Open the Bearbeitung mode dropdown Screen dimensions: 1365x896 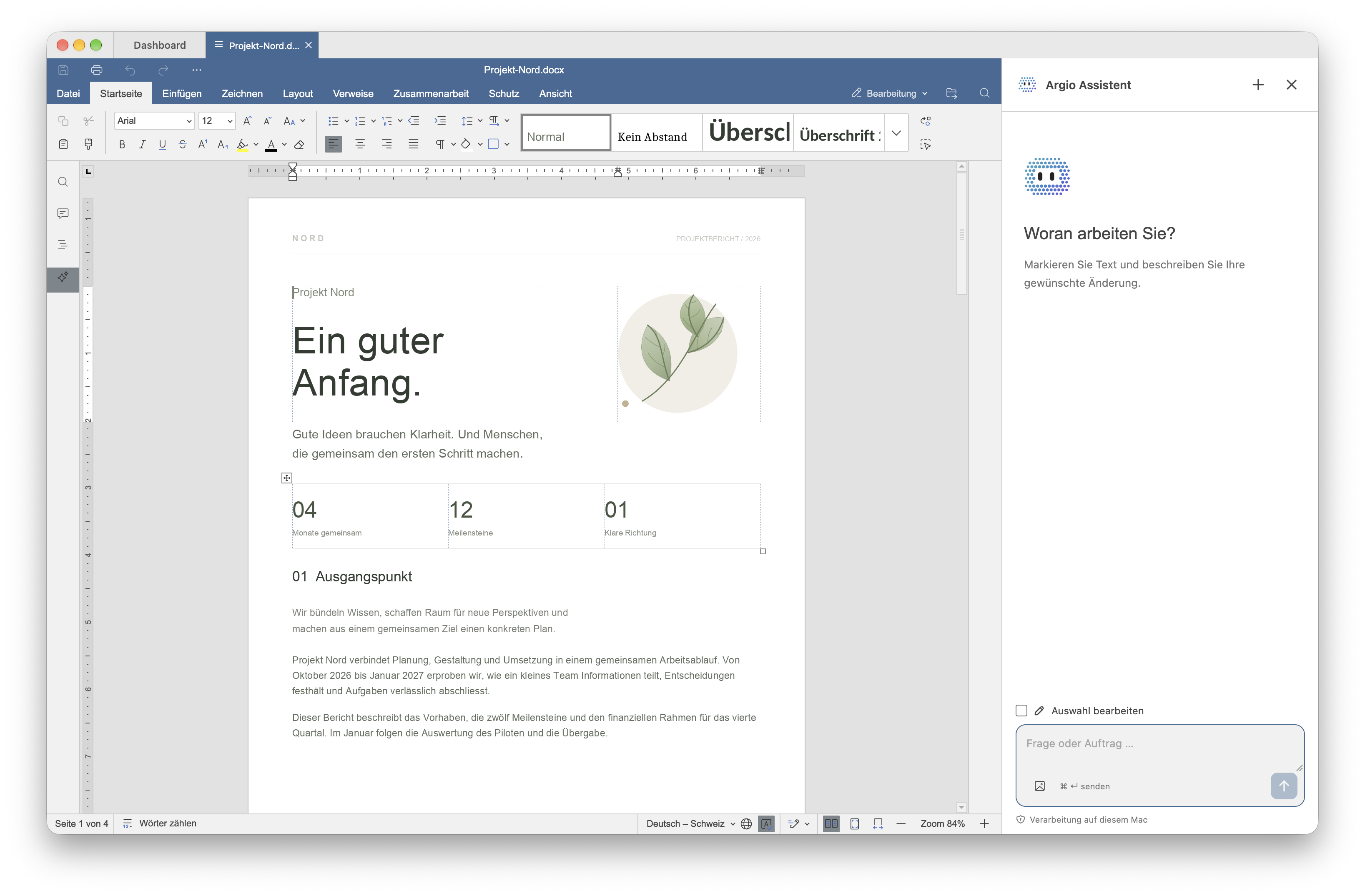click(890, 93)
